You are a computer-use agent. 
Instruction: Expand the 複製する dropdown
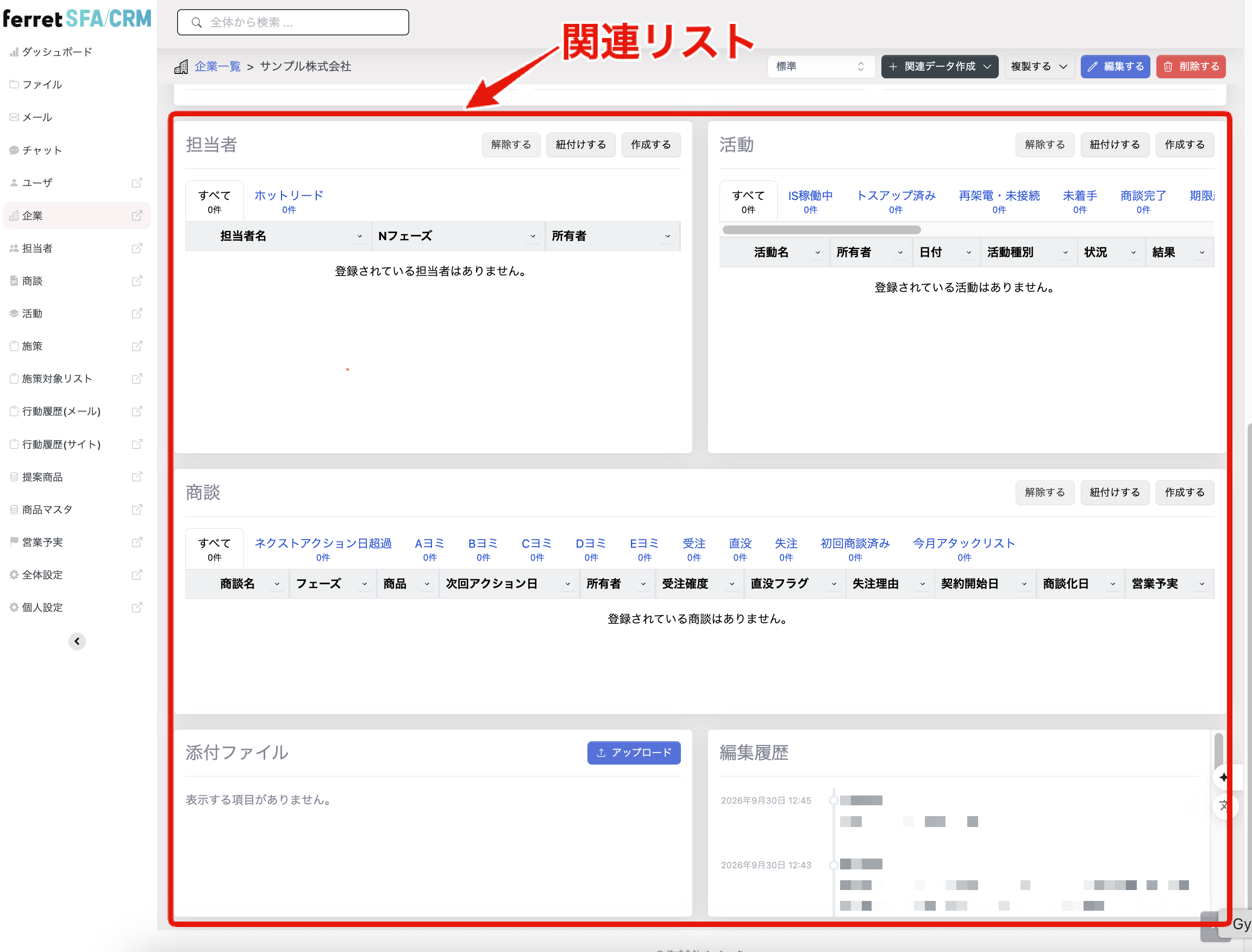pos(1039,66)
